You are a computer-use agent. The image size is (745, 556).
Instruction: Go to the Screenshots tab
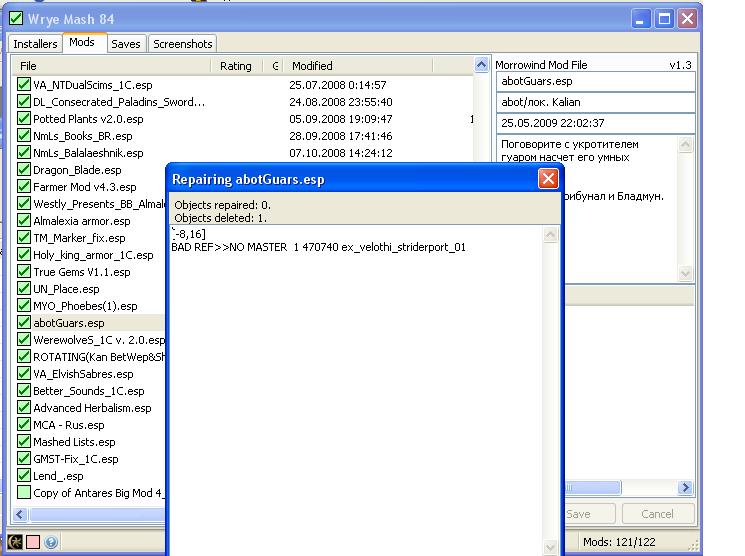pos(182,44)
